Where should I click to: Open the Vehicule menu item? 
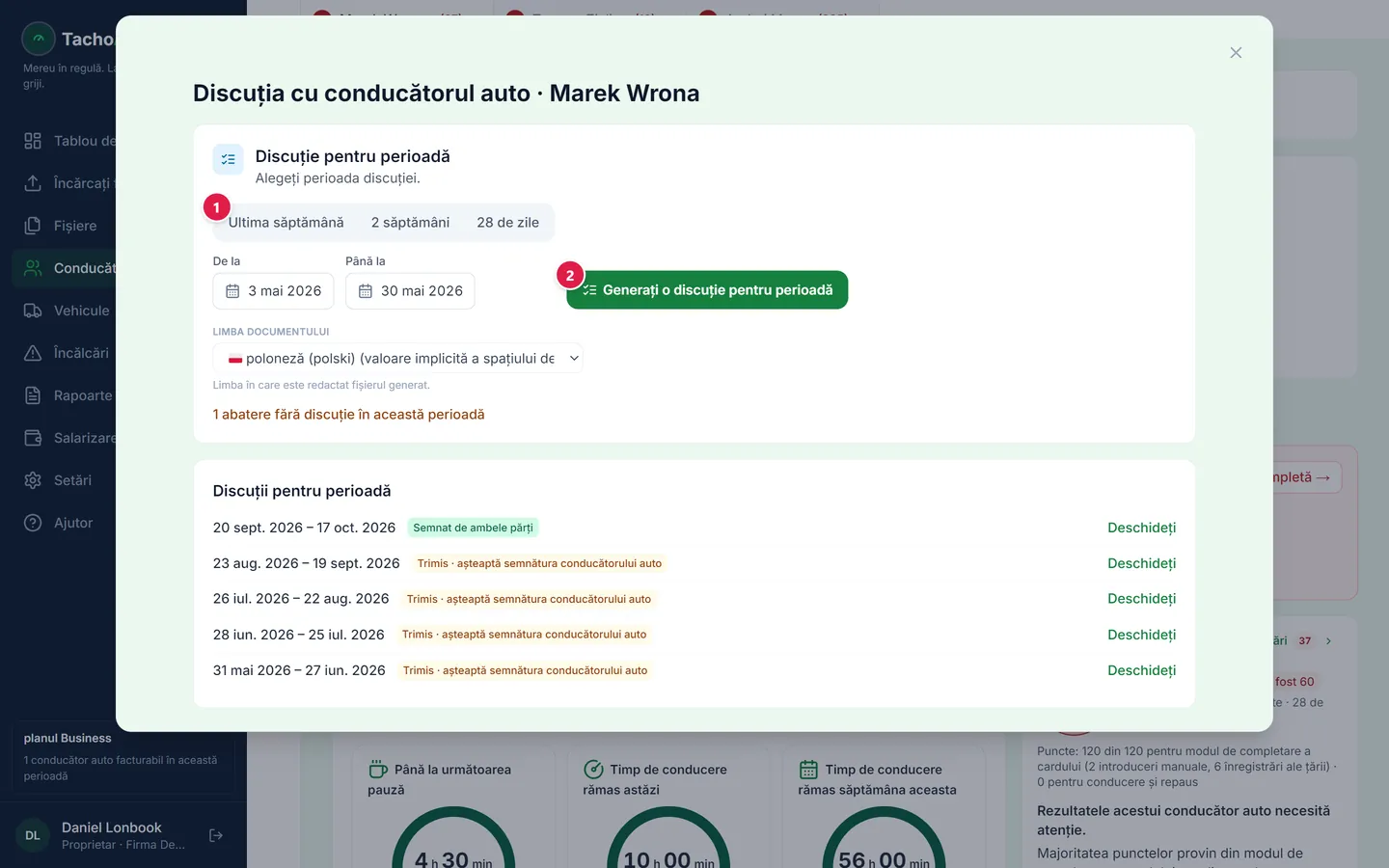64,311
